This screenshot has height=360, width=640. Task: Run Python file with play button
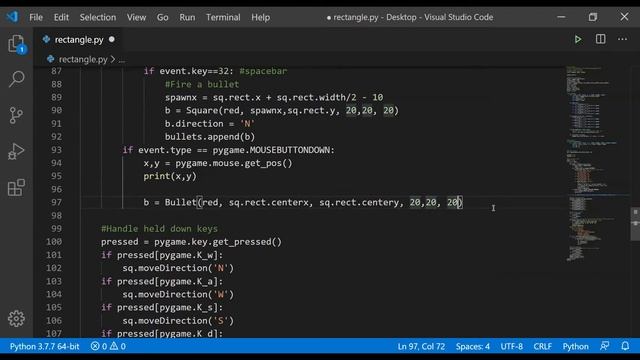[x=578, y=40]
